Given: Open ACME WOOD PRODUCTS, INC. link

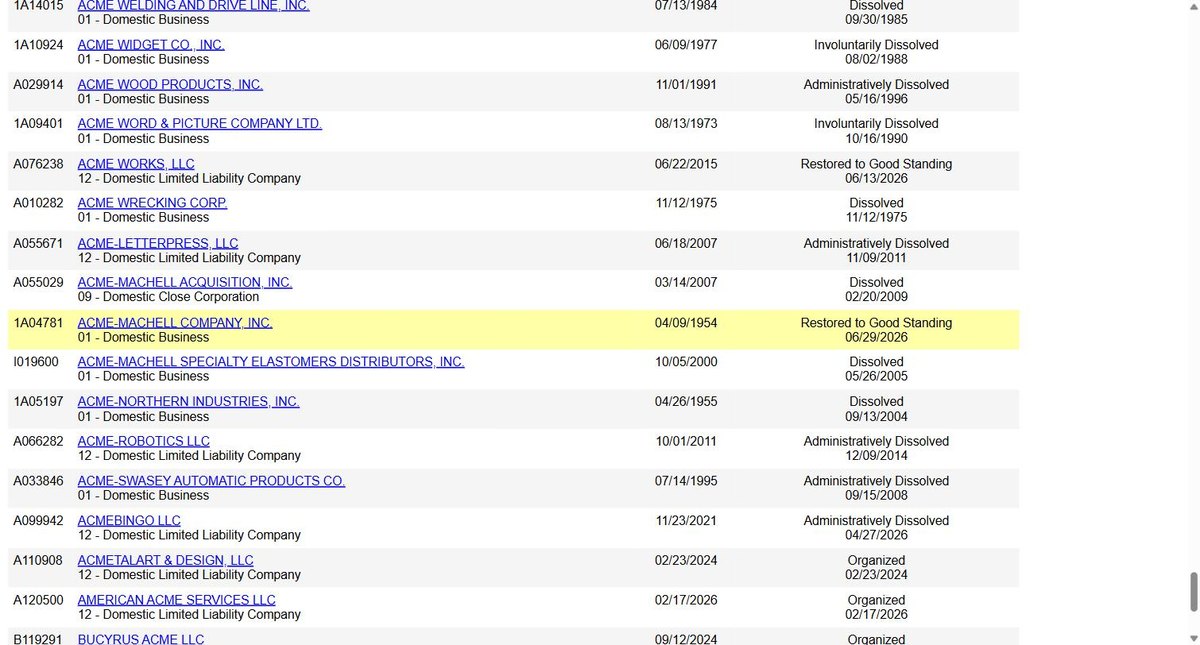Looking at the screenshot, I should click(x=170, y=85).
